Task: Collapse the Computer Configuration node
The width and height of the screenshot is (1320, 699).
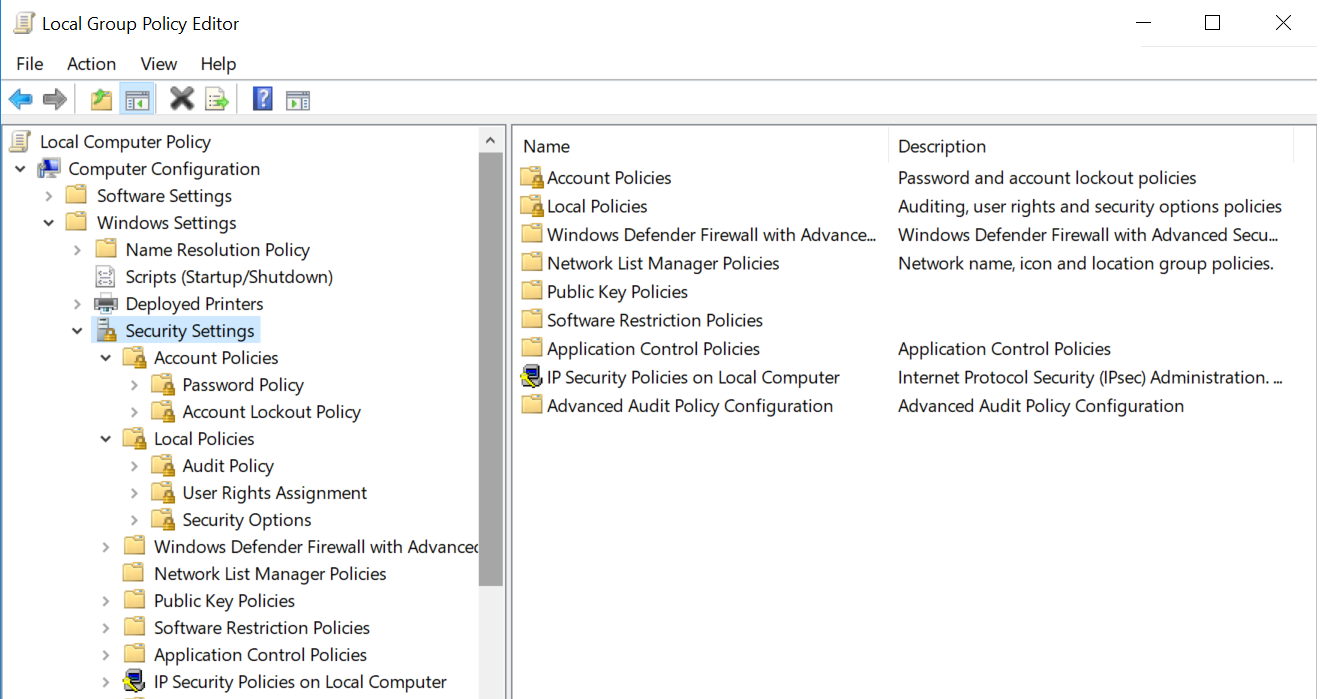Action: click(x=20, y=169)
